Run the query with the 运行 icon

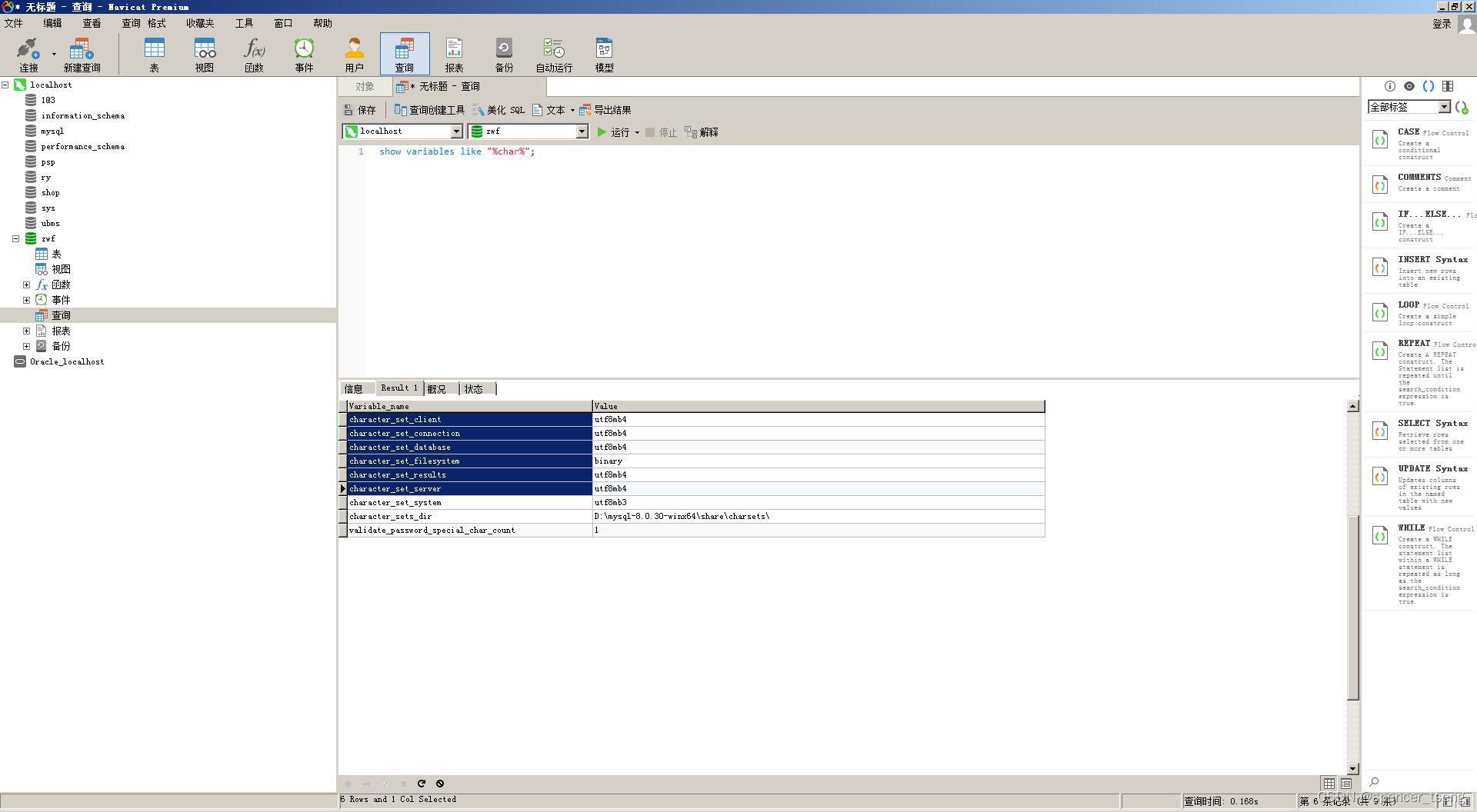[615, 131]
